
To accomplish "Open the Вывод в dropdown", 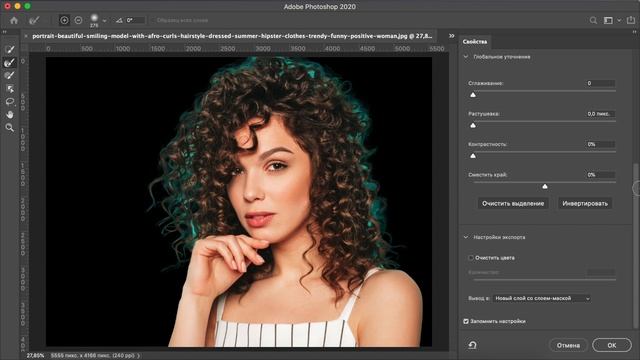I will 542,298.
